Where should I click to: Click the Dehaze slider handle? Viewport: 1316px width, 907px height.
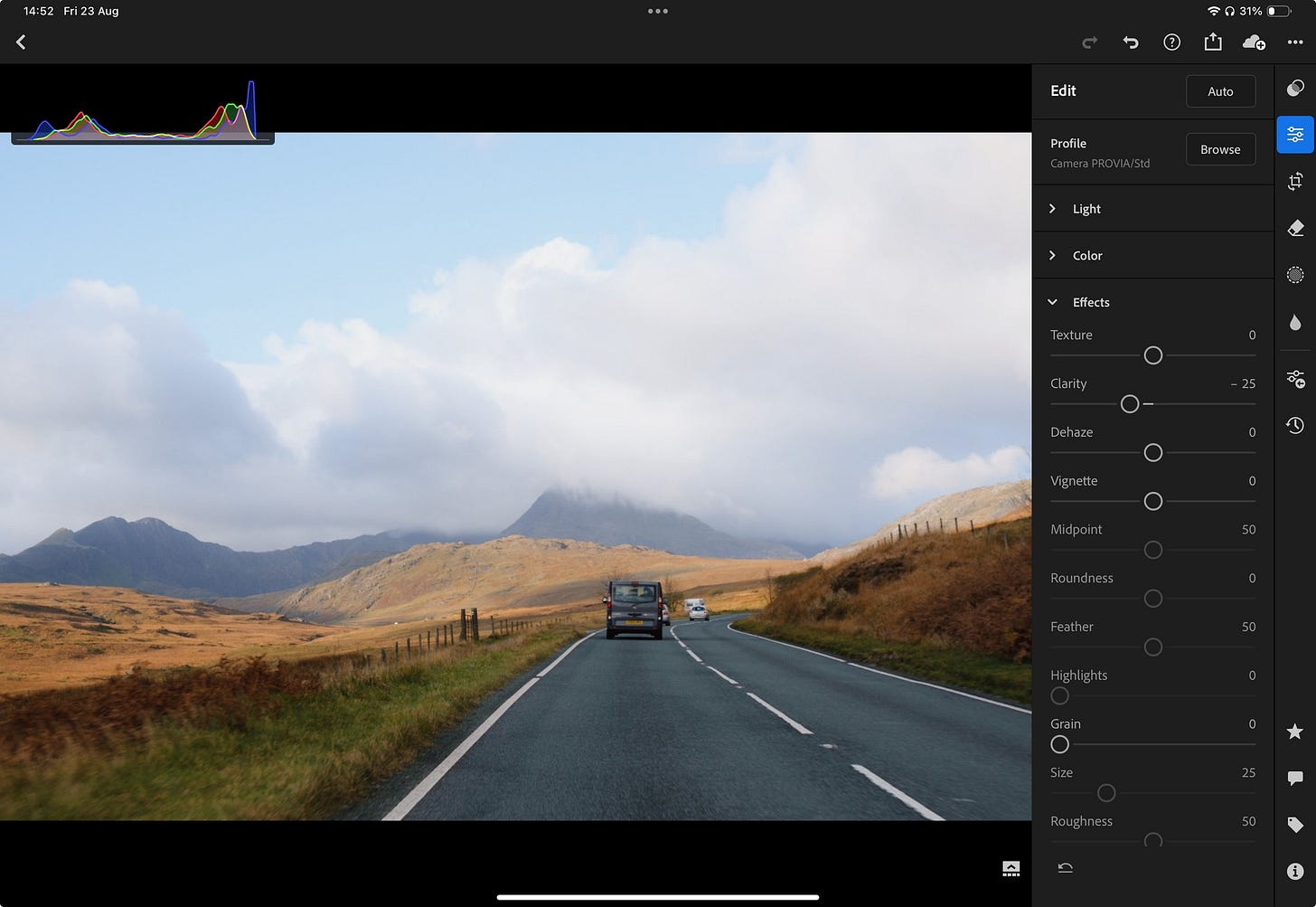click(x=1153, y=452)
